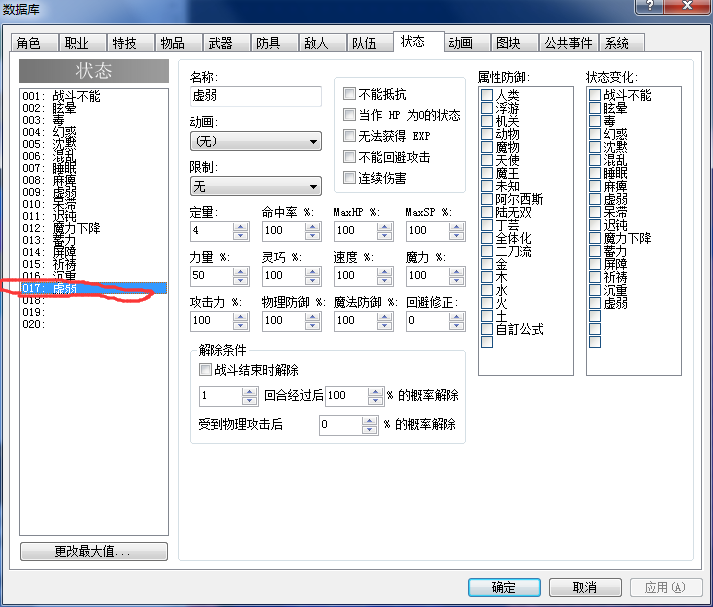This screenshot has height=607, width=713.
Task: Confirm with the 确定 button
Action: coord(504,587)
